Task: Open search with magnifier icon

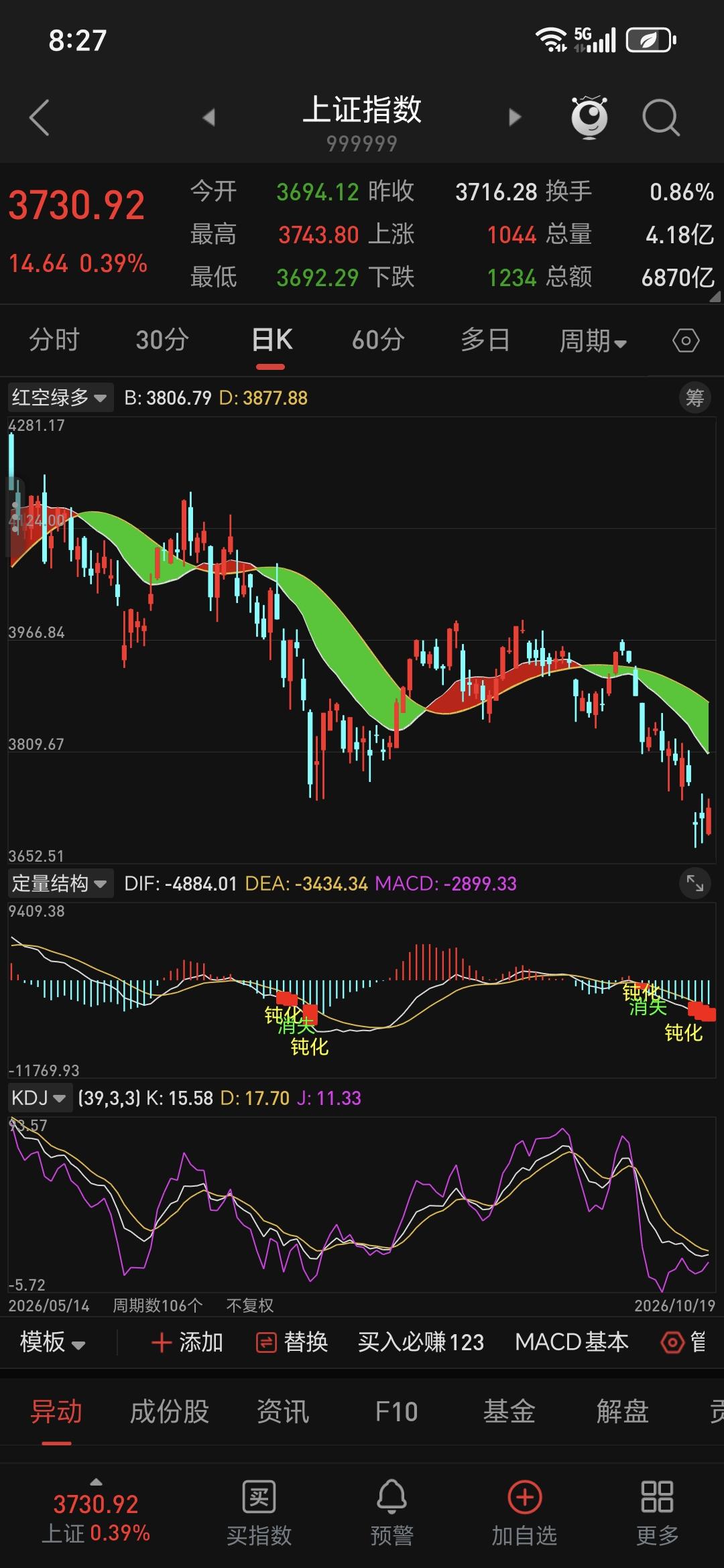Action: 661,118
